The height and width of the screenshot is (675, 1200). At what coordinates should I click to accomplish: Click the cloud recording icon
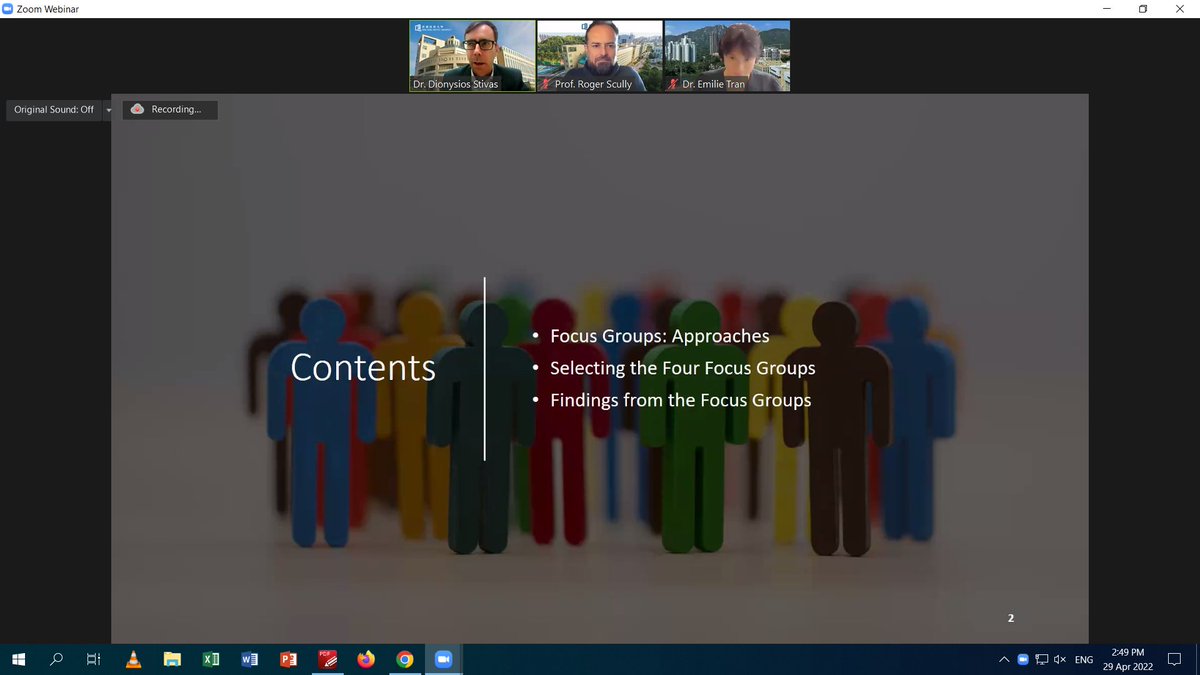tap(138, 110)
